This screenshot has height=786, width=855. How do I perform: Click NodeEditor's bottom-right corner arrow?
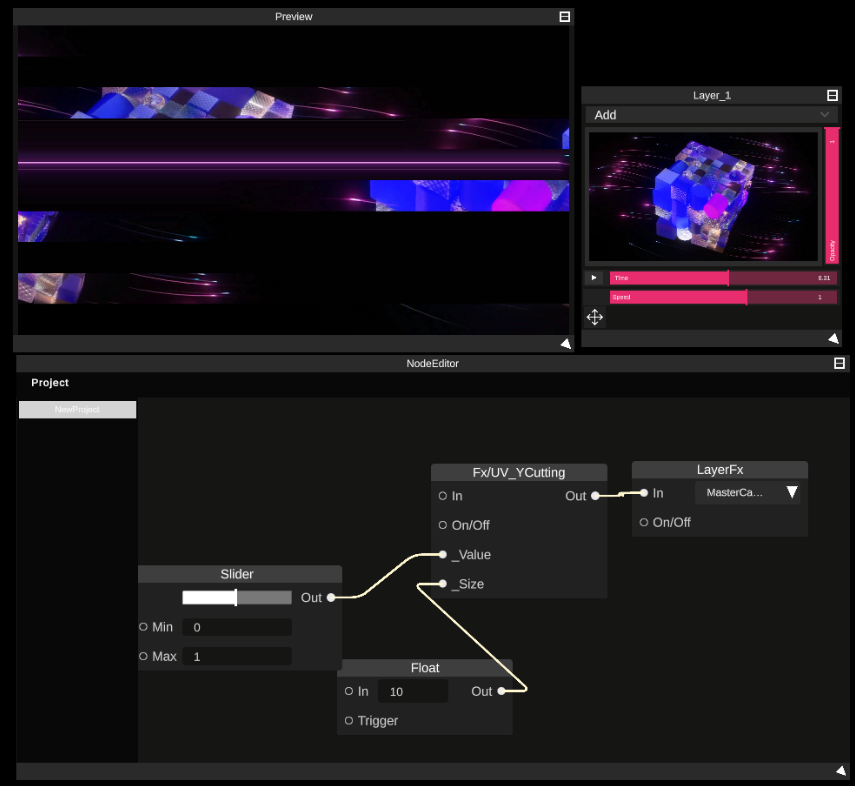[x=840, y=770]
